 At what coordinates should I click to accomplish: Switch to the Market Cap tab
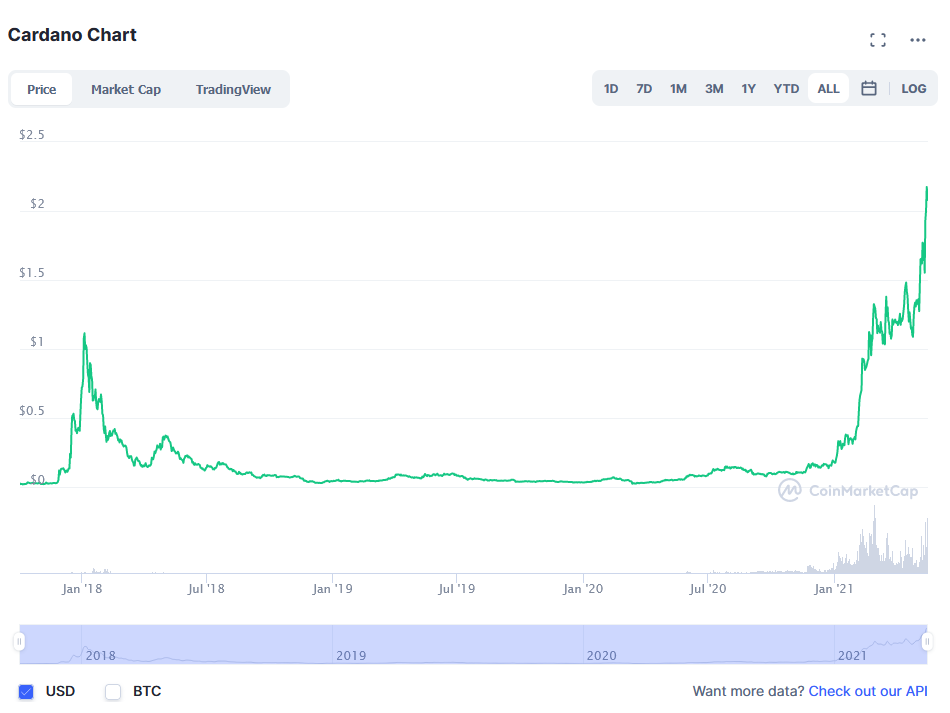[126, 89]
